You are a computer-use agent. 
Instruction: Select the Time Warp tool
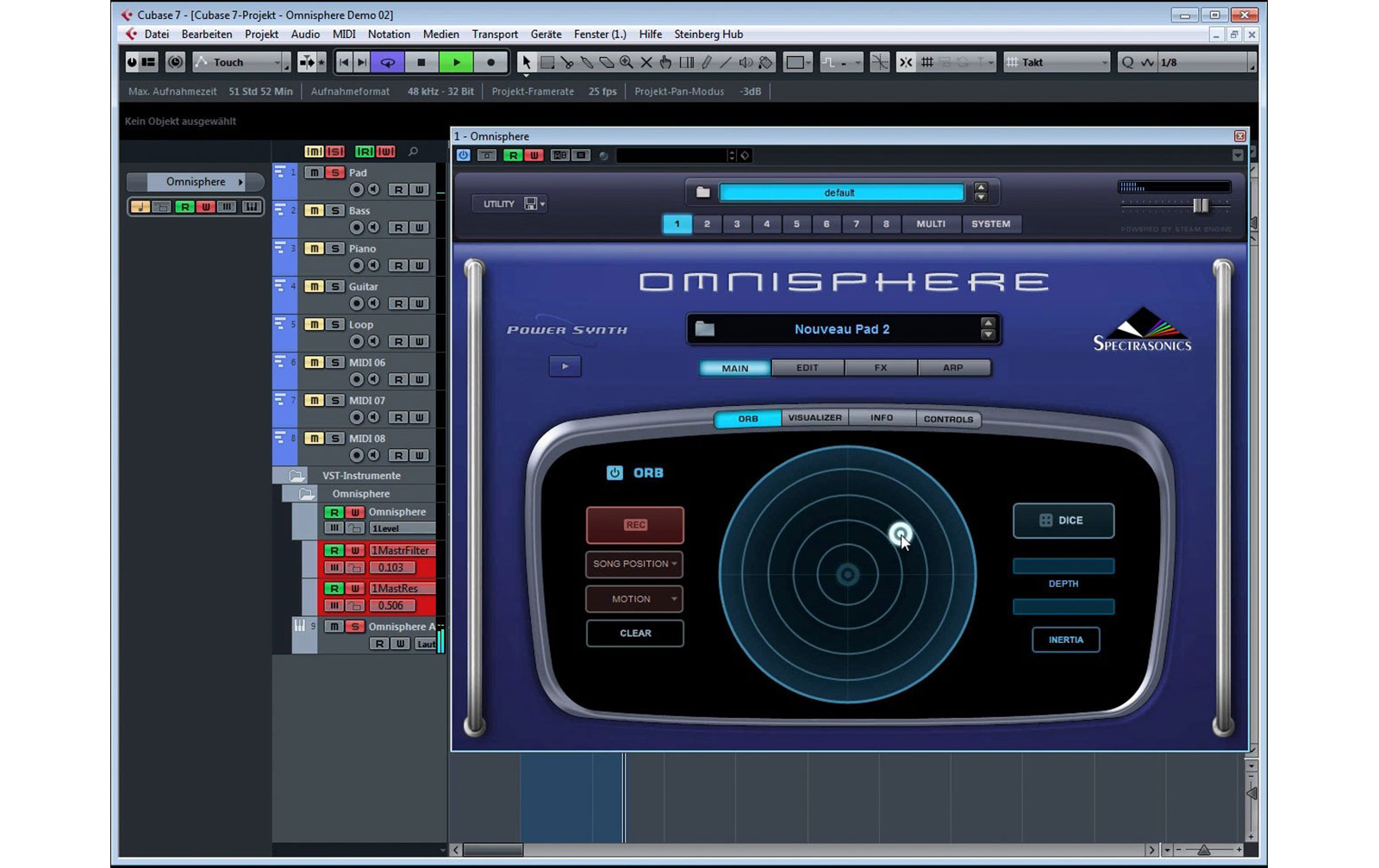click(x=686, y=62)
